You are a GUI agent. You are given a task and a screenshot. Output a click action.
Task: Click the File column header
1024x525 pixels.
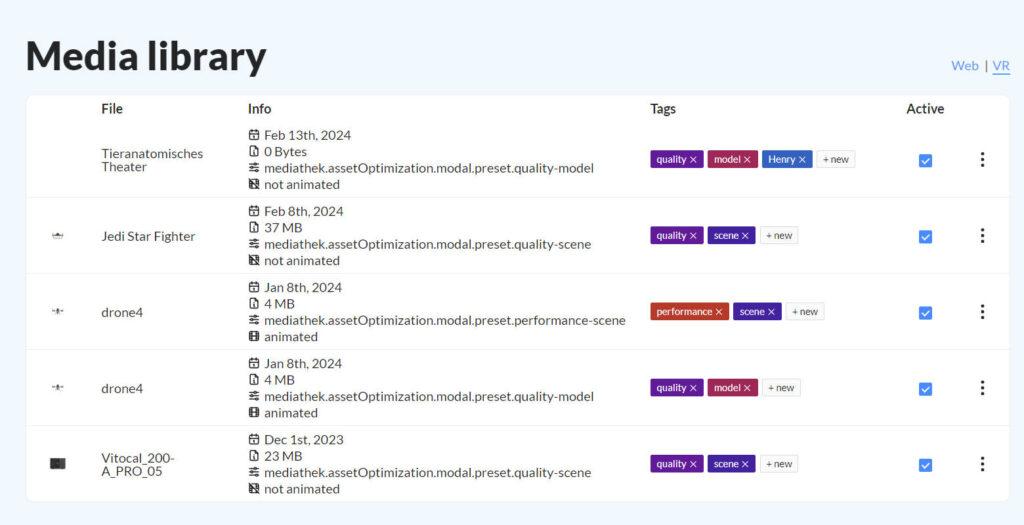click(x=112, y=108)
